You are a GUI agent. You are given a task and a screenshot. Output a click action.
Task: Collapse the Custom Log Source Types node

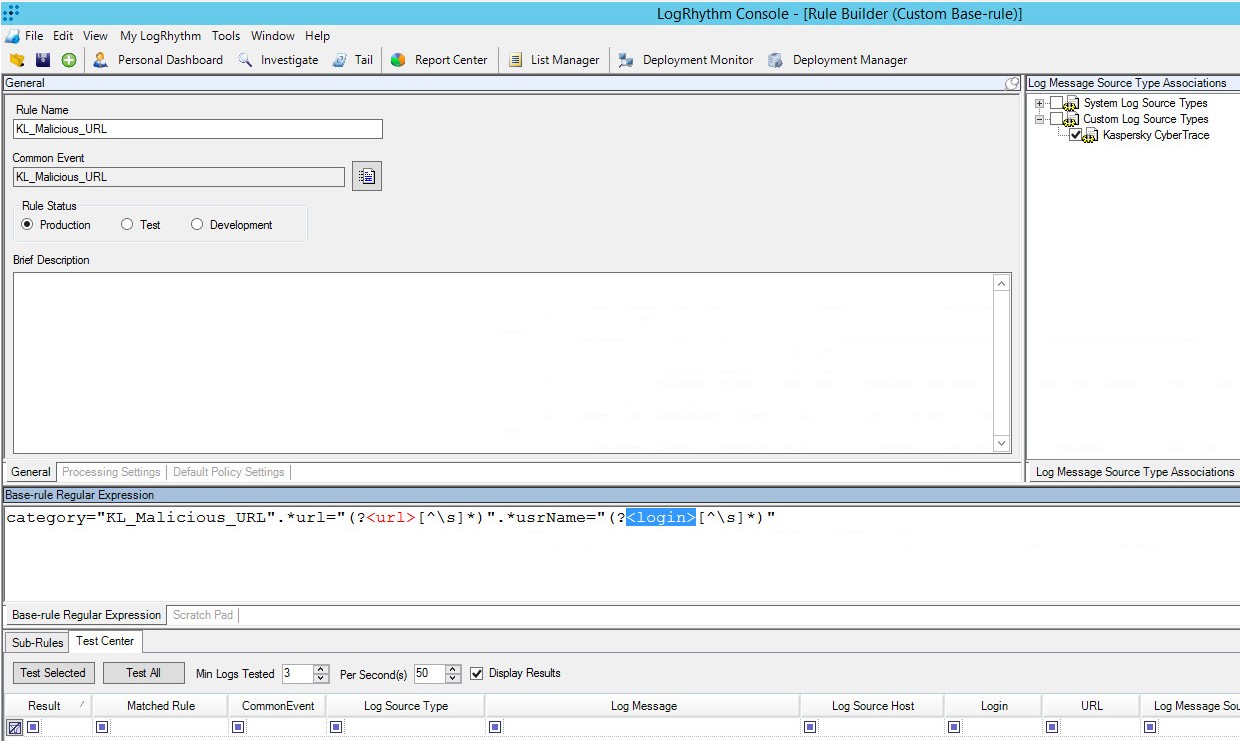(x=1039, y=118)
